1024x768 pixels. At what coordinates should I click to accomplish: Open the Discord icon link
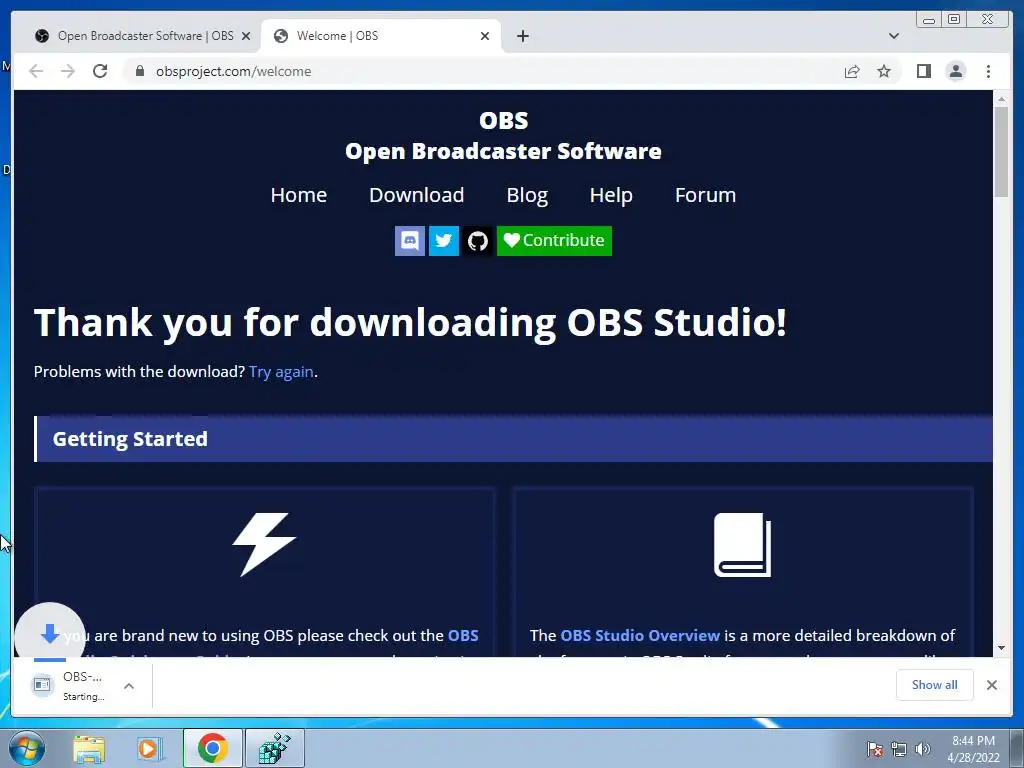tap(409, 241)
